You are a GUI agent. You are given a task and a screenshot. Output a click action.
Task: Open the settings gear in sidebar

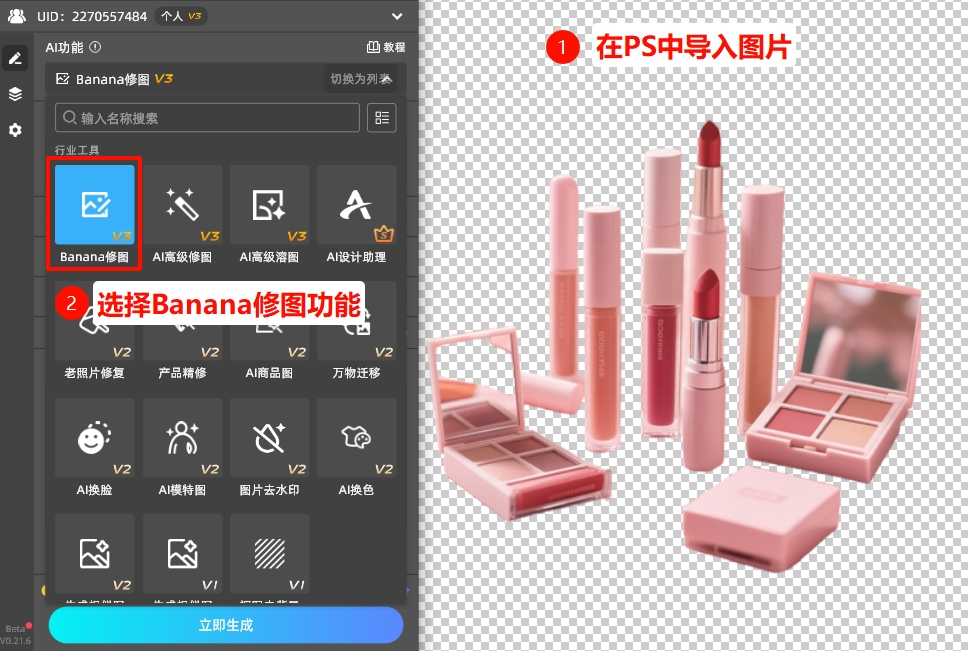15,130
